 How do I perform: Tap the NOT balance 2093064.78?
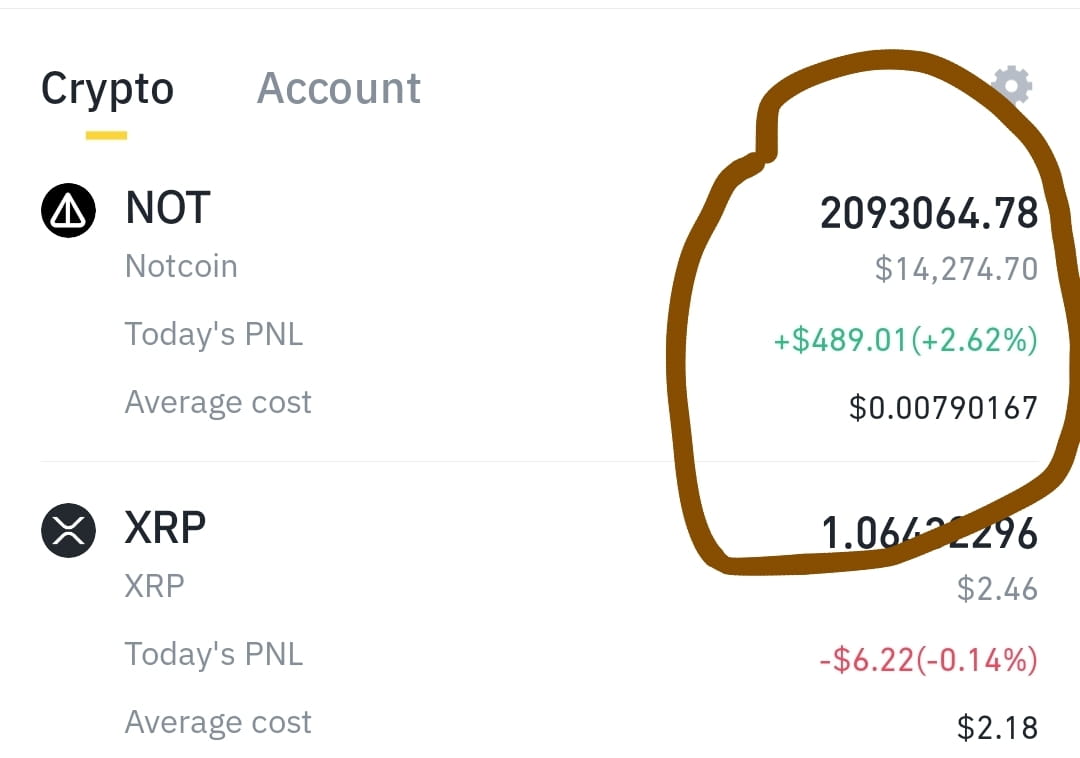point(929,213)
